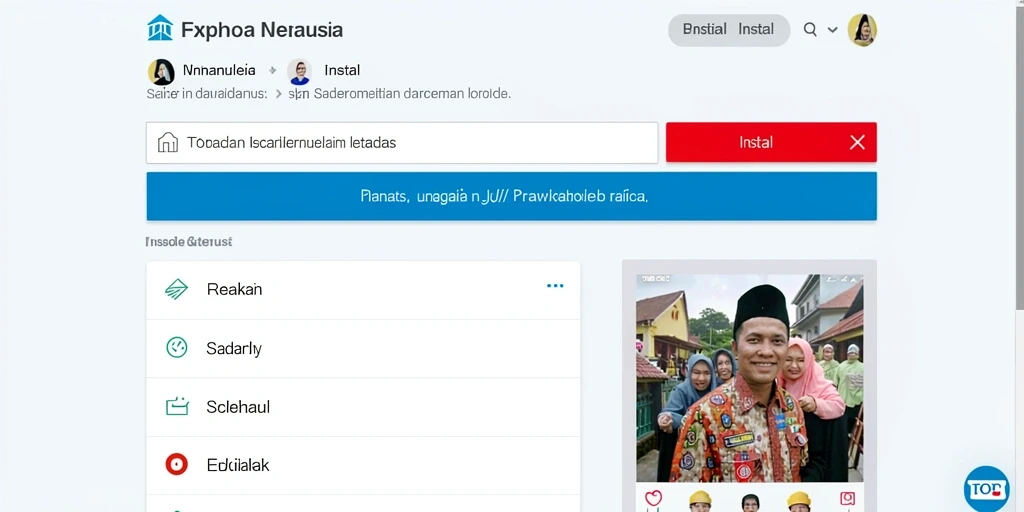1024x512 pixels.
Task: Click the avatar beside the Instal label
Action: [300, 72]
